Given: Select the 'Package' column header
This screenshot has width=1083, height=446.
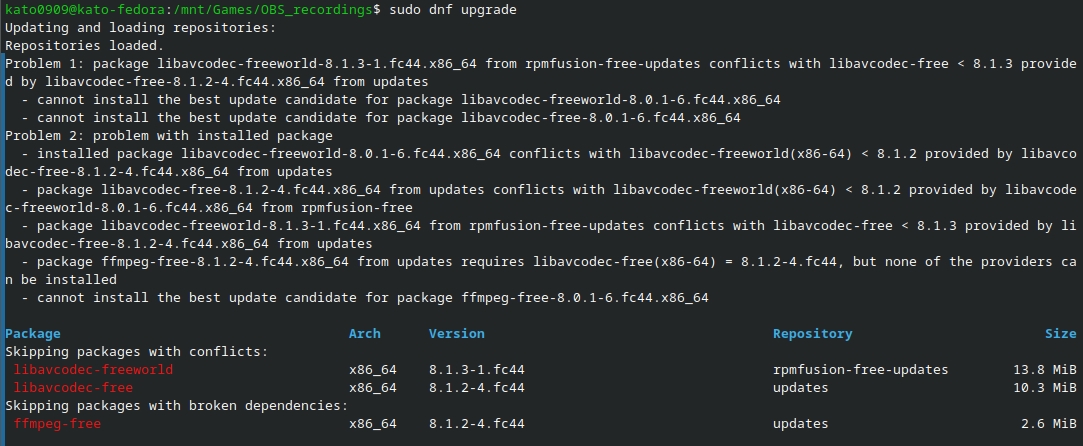Looking at the screenshot, I should 32,334.
